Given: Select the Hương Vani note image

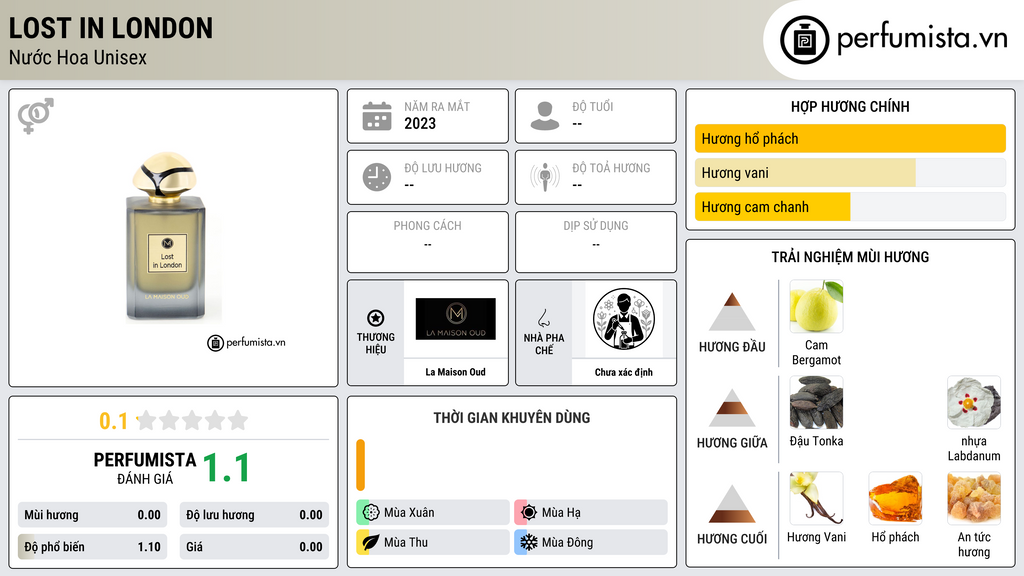Looking at the screenshot, I should tap(816, 498).
